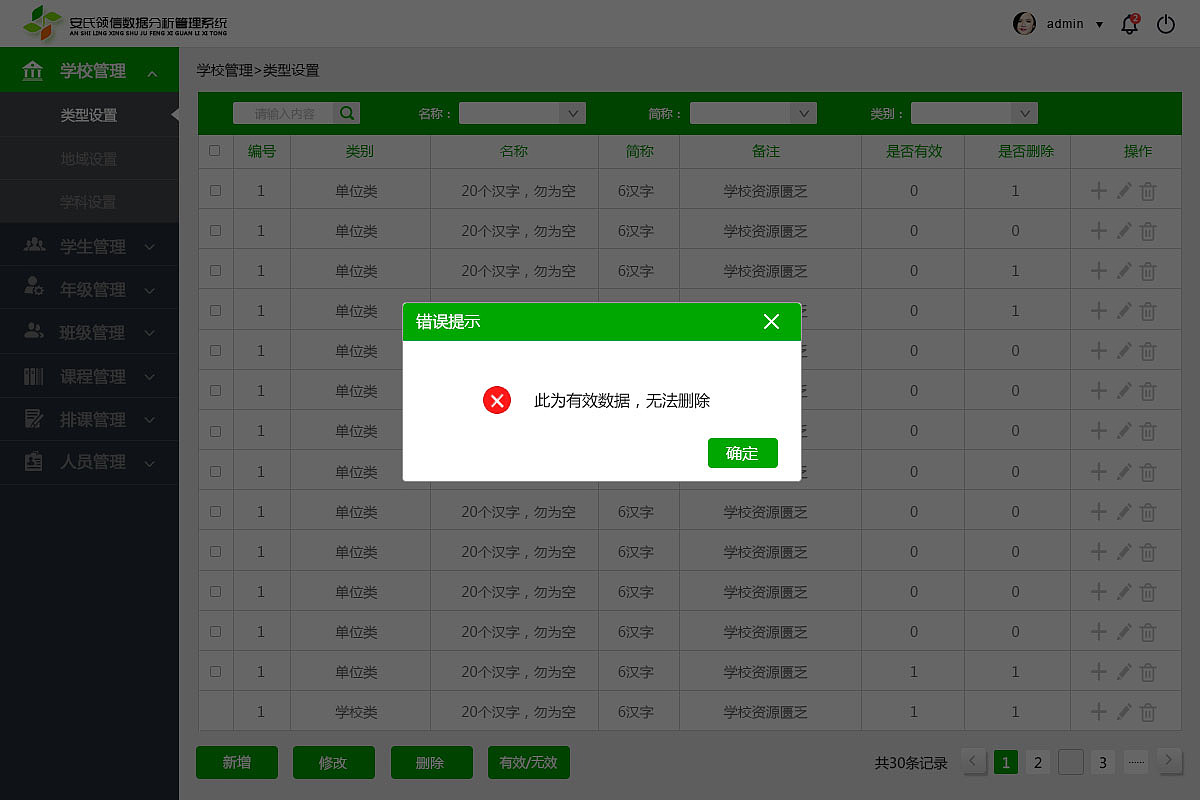Click the 确定 button in the error dialog
Viewport: 1200px width, 800px height.
[742, 453]
